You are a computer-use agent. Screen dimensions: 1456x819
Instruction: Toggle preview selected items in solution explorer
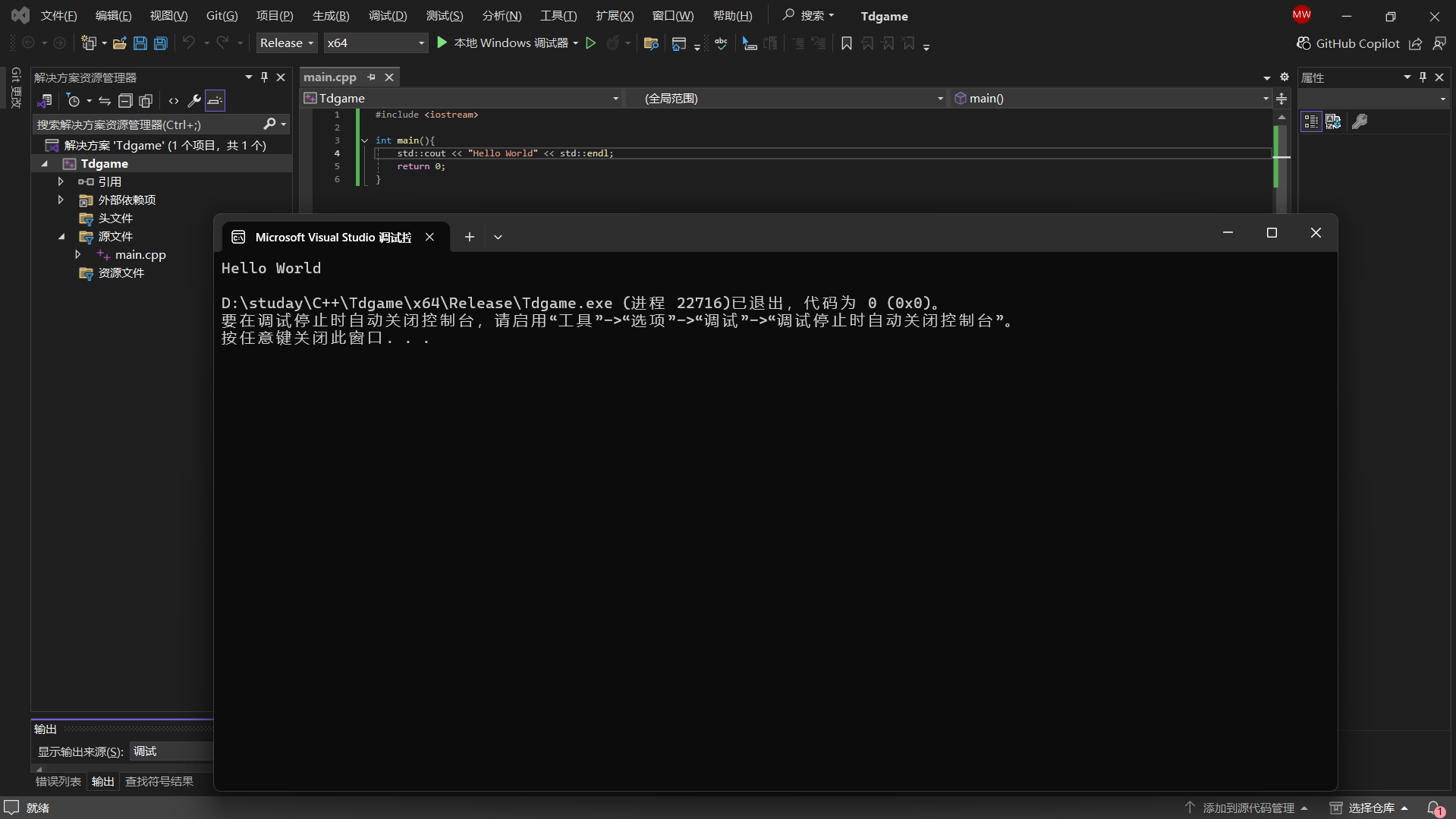(x=215, y=100)
